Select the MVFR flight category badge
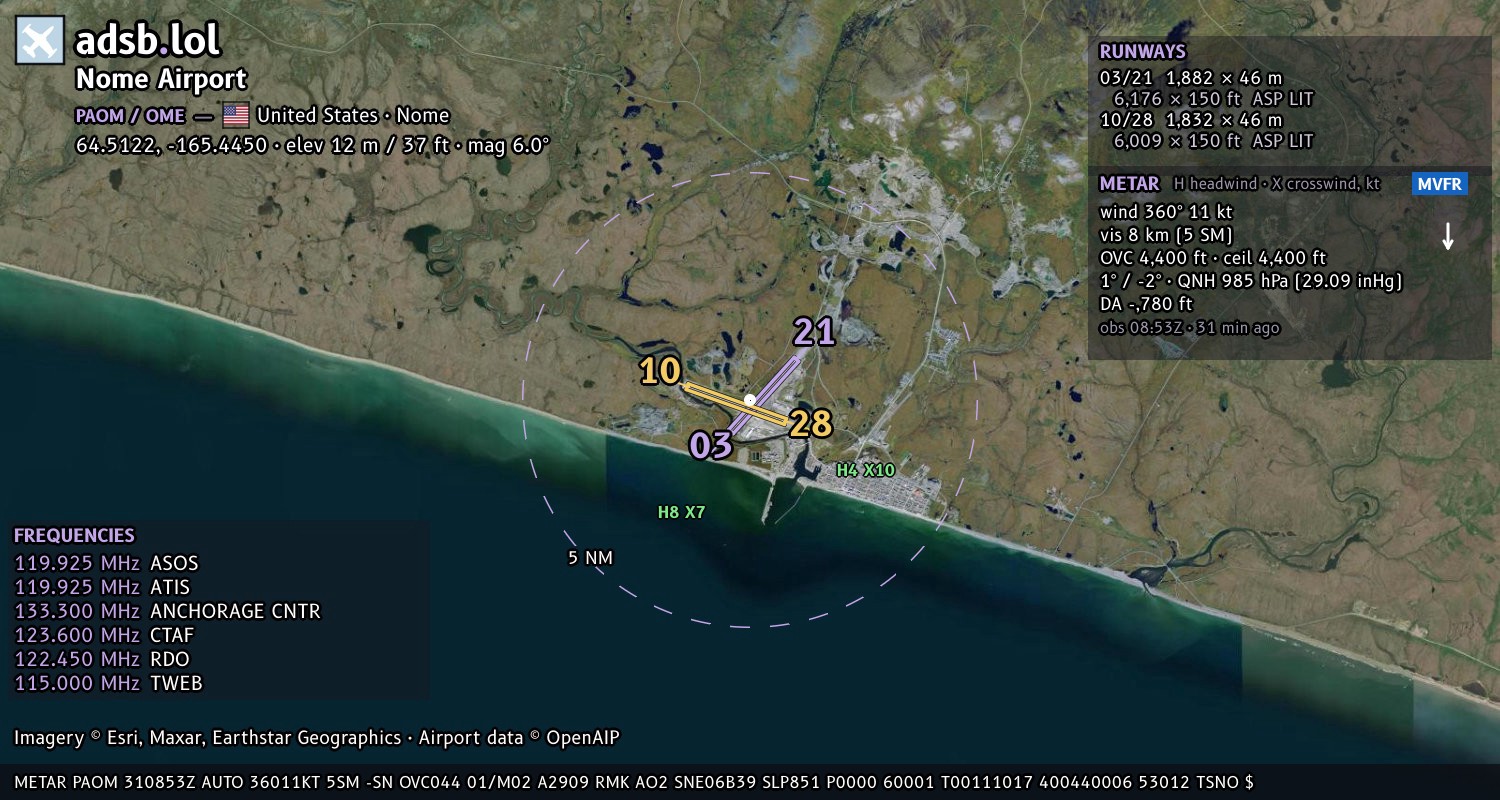The width and height of the screenshot is (1500, 800). point(1440,184)
